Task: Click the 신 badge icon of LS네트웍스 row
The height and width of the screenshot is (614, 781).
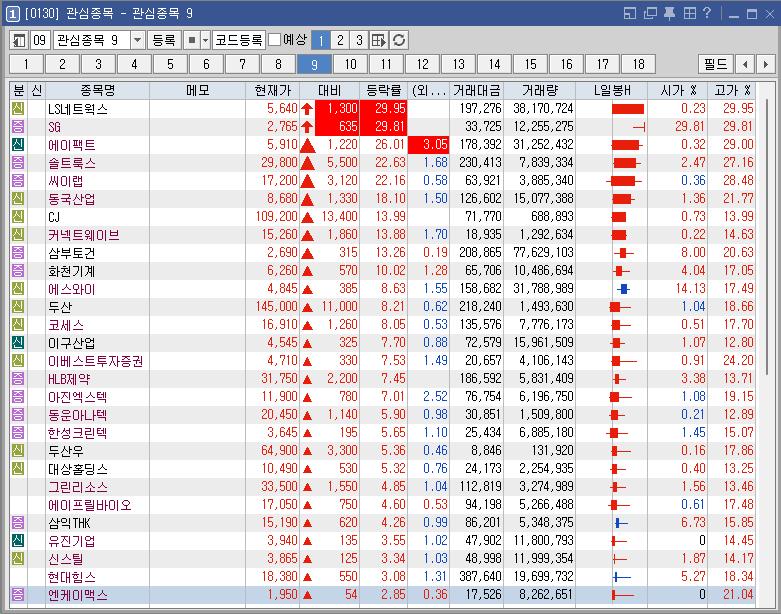Action: point(18,109)
